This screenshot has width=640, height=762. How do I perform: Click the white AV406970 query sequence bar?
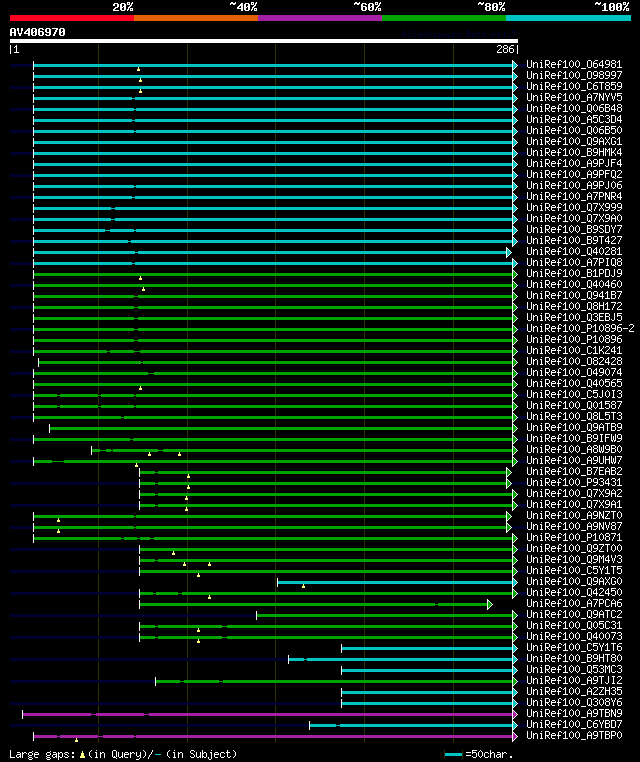[264, 41]
